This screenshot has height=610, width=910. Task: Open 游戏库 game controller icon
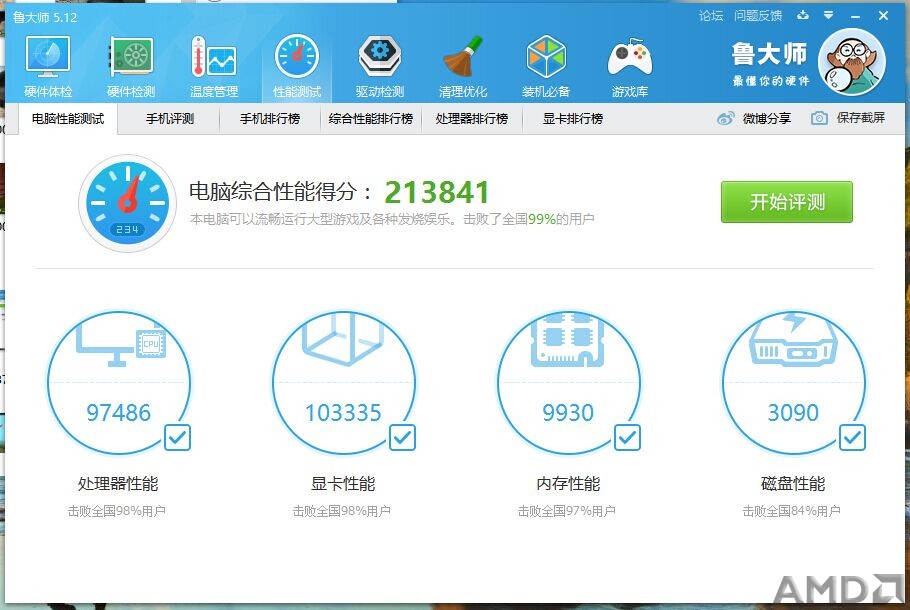point(629,58)
